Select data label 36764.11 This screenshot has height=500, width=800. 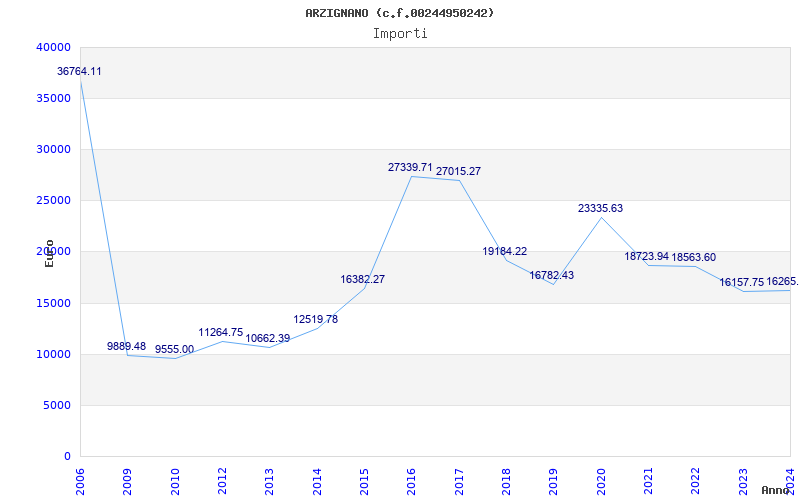pyautogui.click(x=79, y=71)
